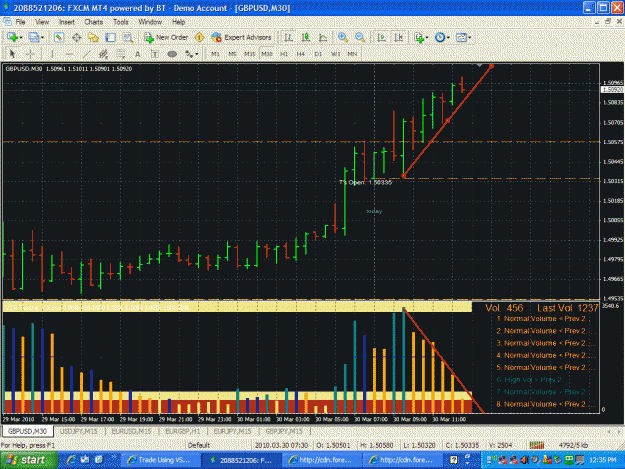Switch chart to line chart mode

tap(323, 37)
